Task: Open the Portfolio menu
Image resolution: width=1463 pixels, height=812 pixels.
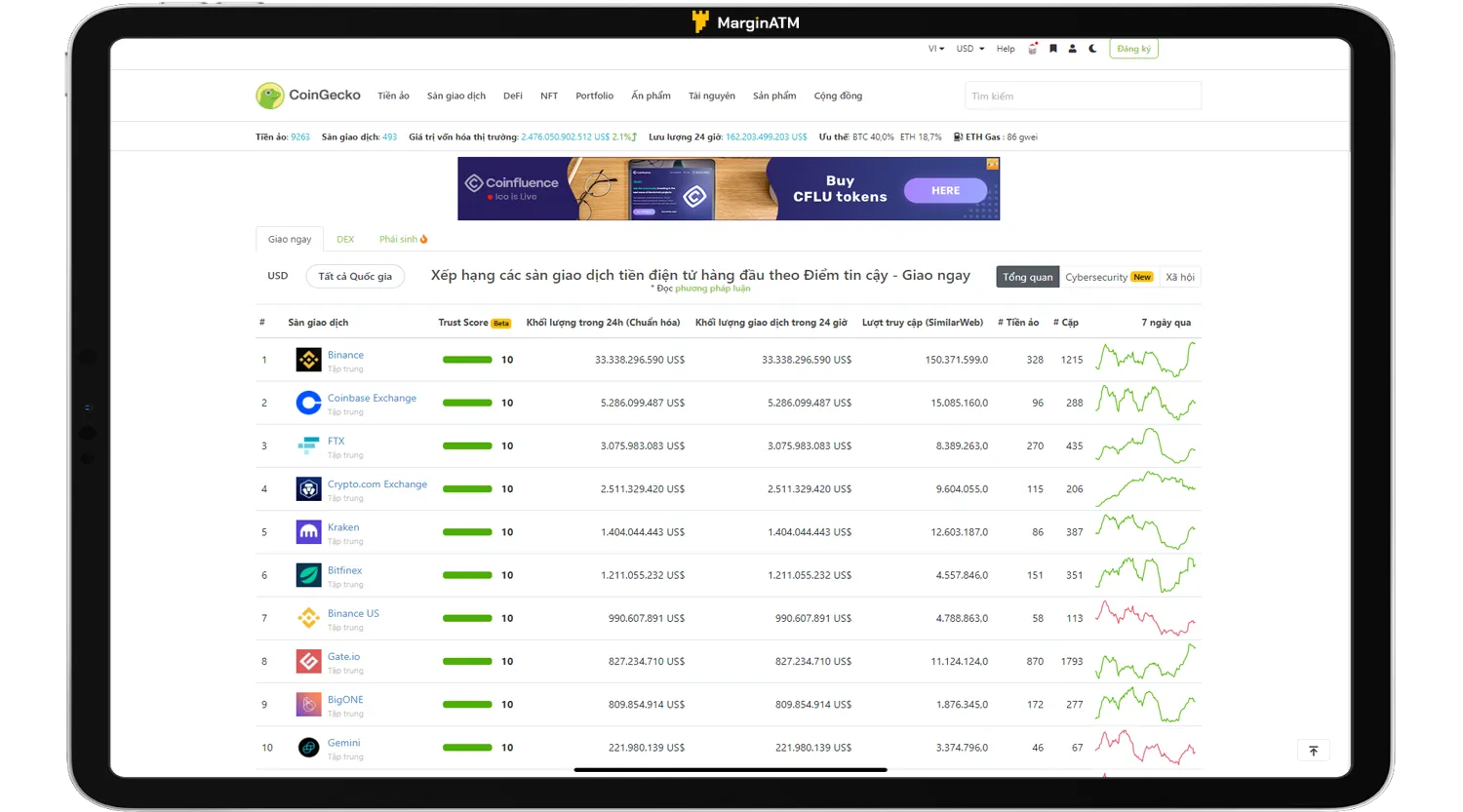Action: coord(594,96)
